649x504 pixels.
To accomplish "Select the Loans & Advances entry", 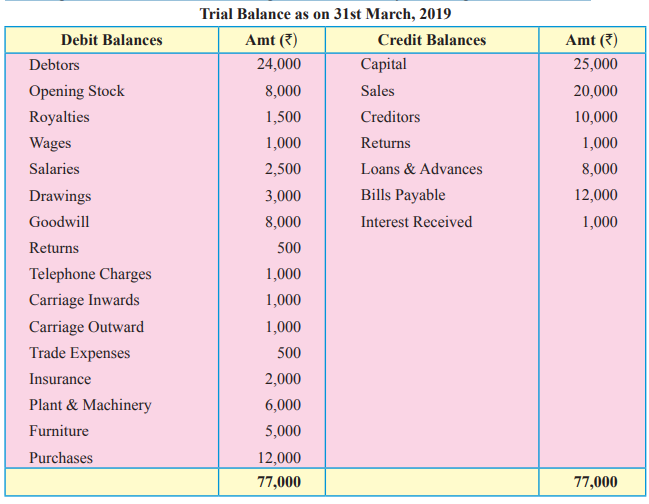I will click(421, 169).
